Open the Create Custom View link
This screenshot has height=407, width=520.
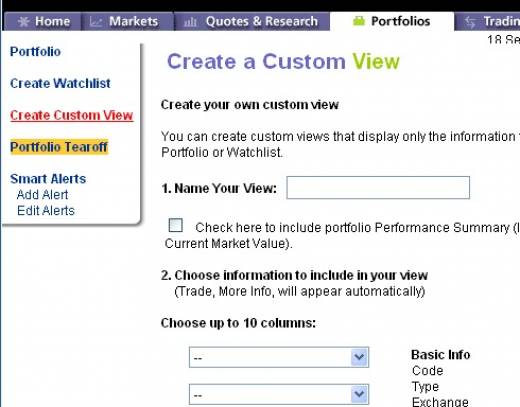coord(72,115)
